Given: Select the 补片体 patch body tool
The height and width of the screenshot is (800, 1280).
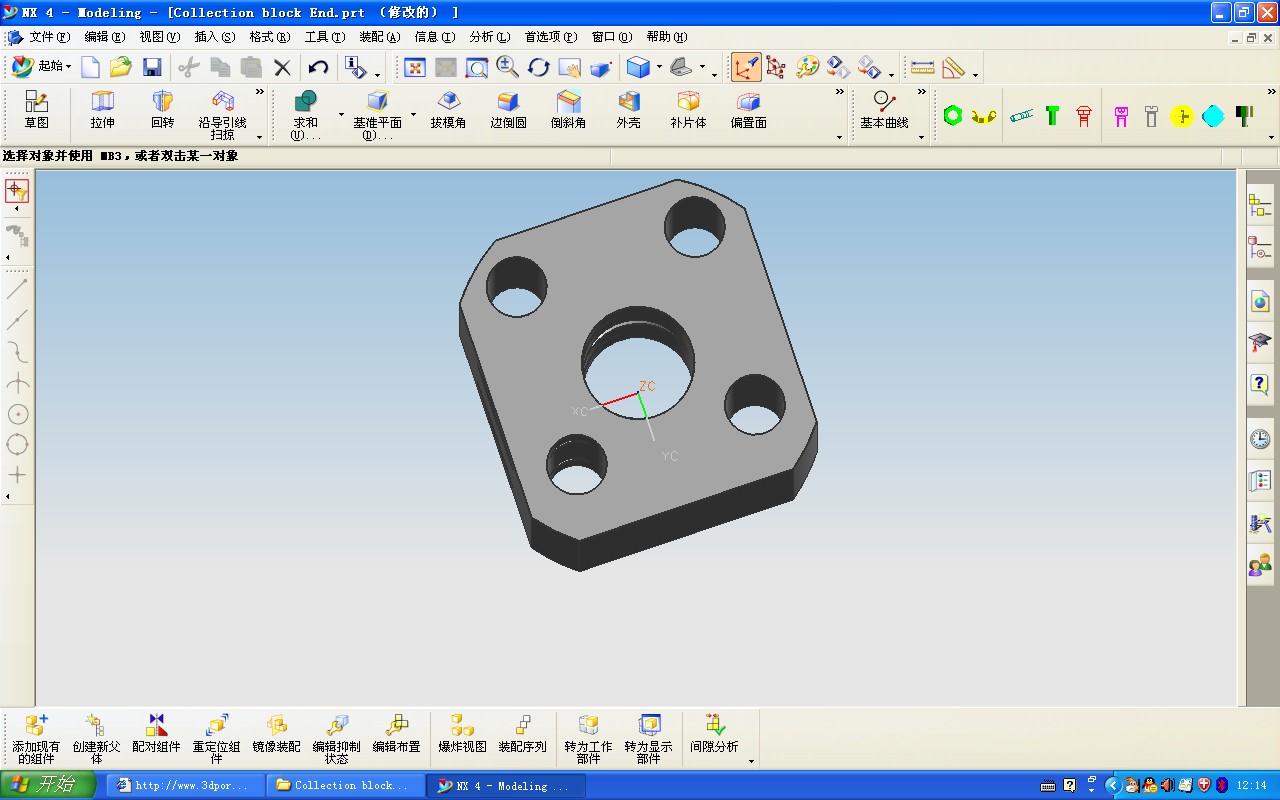Looking at the screenshot, I should point(688,110).
